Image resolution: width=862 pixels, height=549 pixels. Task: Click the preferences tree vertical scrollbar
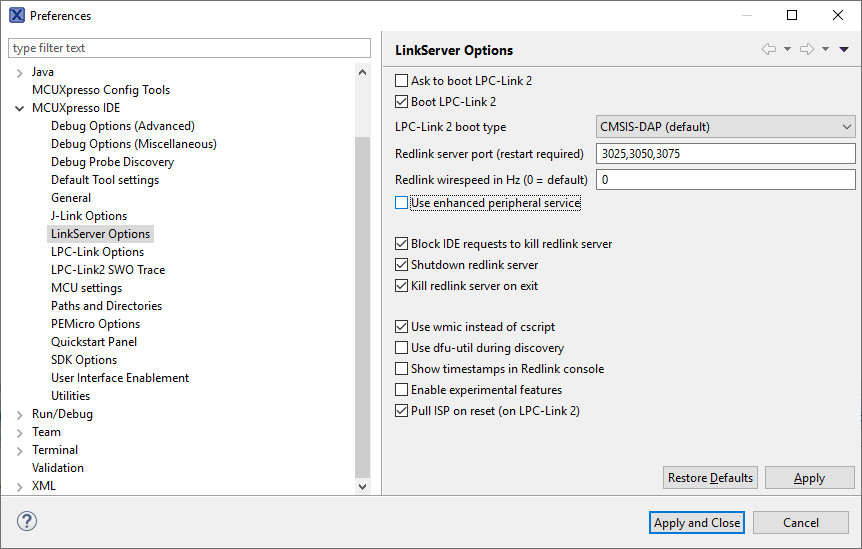(363, 300)
